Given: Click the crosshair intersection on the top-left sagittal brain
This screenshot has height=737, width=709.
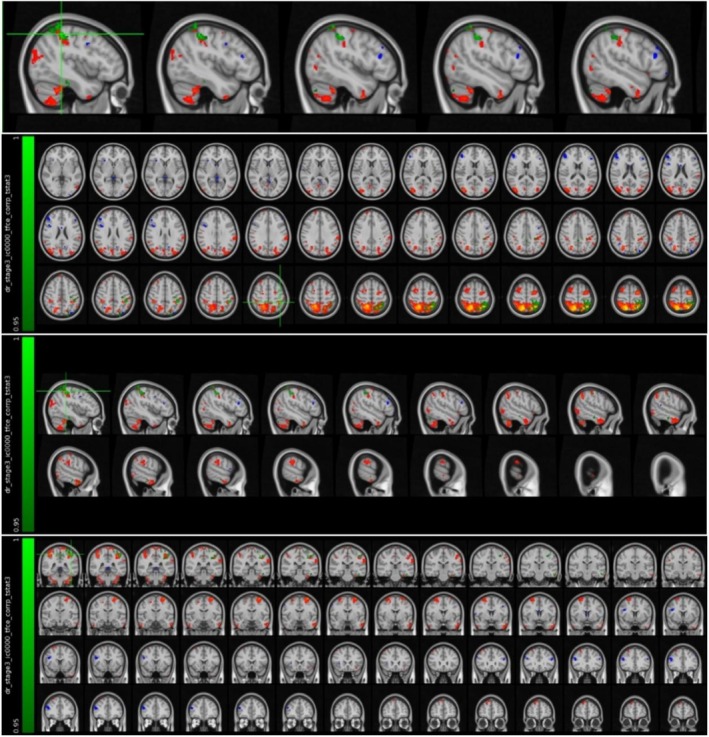Looking at the screenshot, I should (x=61, y=34).
